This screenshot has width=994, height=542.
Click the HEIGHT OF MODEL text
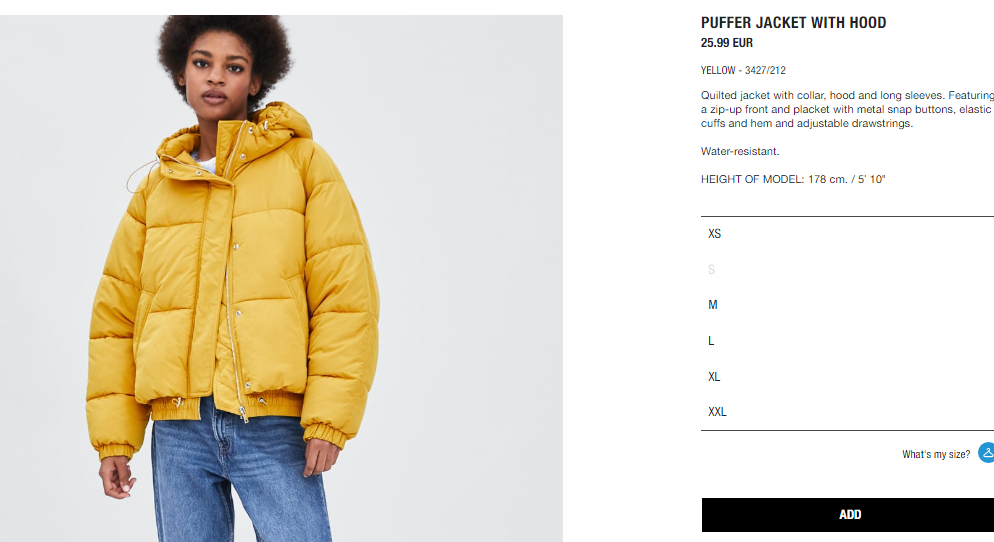point(792,179)
